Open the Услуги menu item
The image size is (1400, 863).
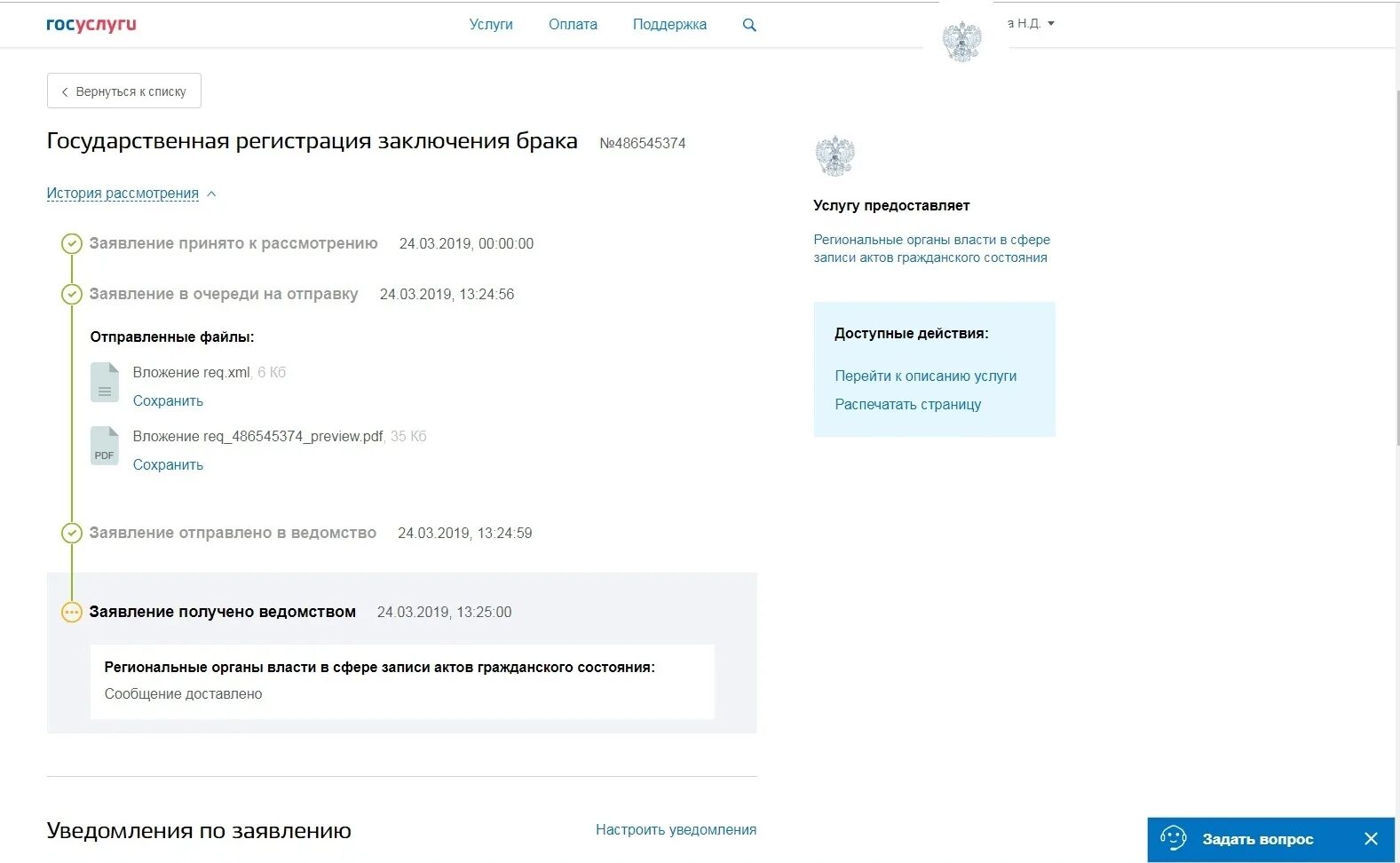[x=491, y=25]
